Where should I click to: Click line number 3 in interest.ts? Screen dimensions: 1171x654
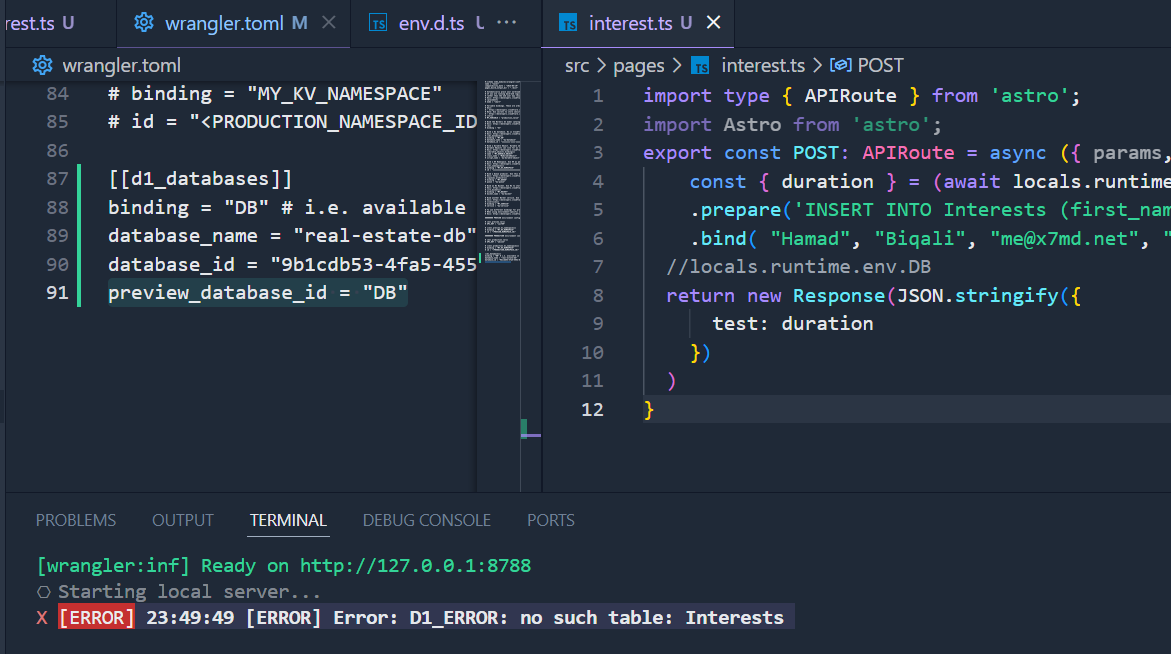click(x=597, y=153)
